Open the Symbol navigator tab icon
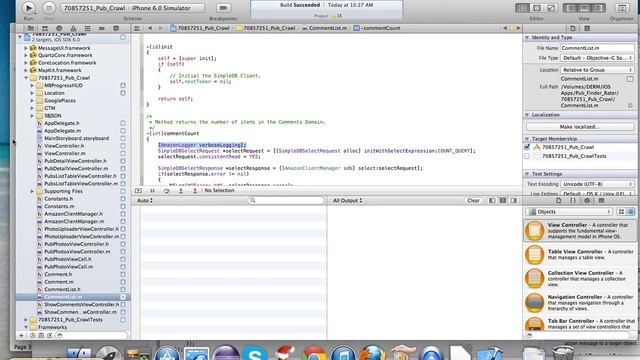This screenshot has width=640, height=360. pyautogui.click(x=45, y=29)
